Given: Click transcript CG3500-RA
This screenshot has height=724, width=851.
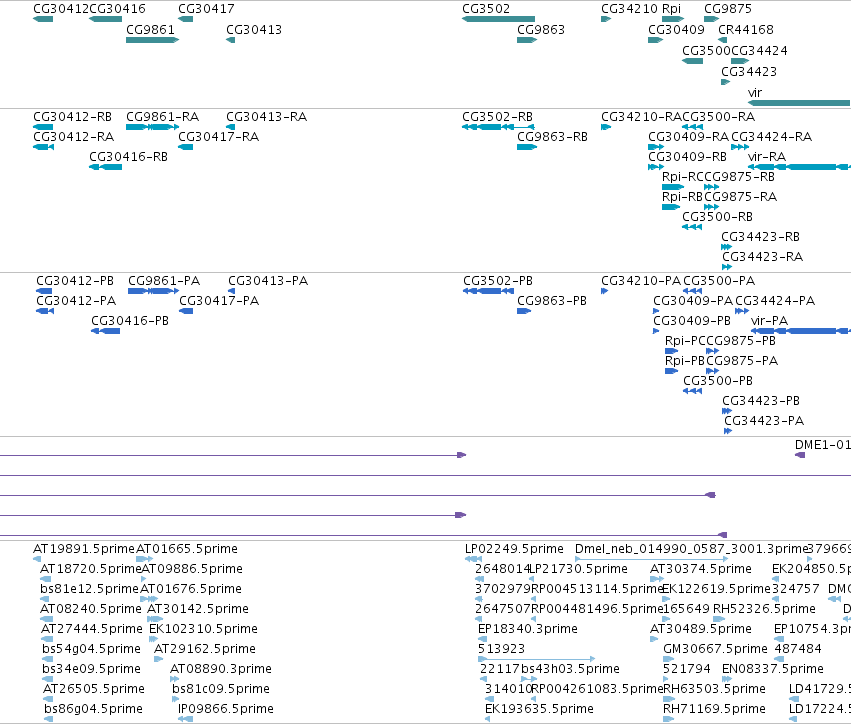Looking at the screenshot, I should [719, 117].
